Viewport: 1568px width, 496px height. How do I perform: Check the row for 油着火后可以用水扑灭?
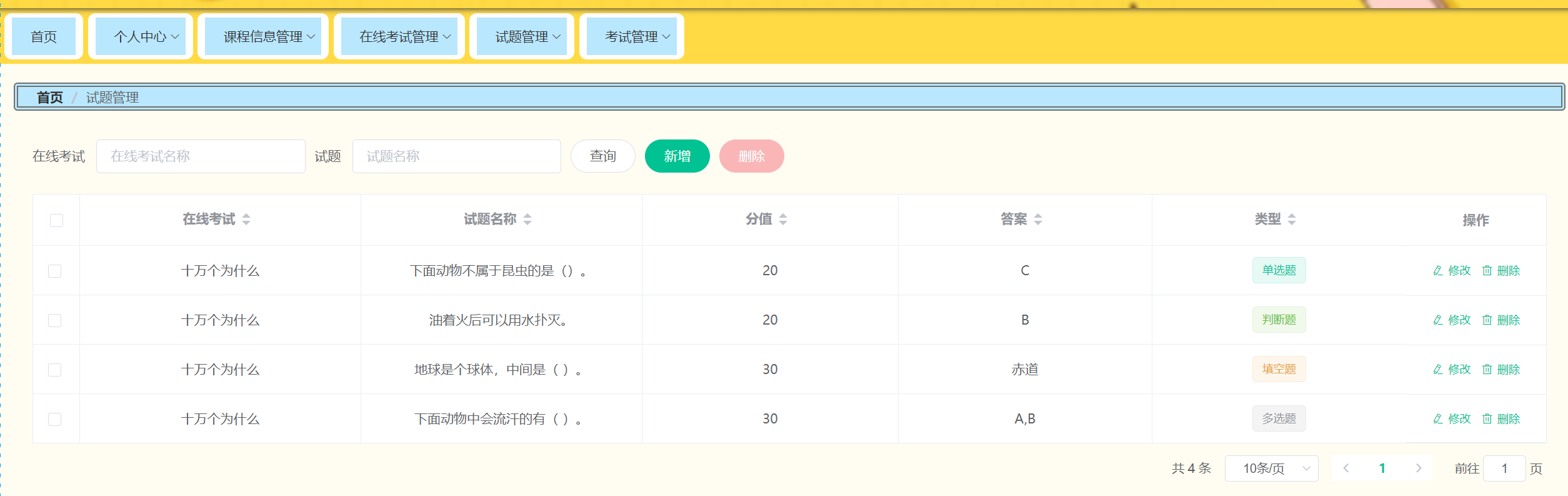(x=55, y=320)
